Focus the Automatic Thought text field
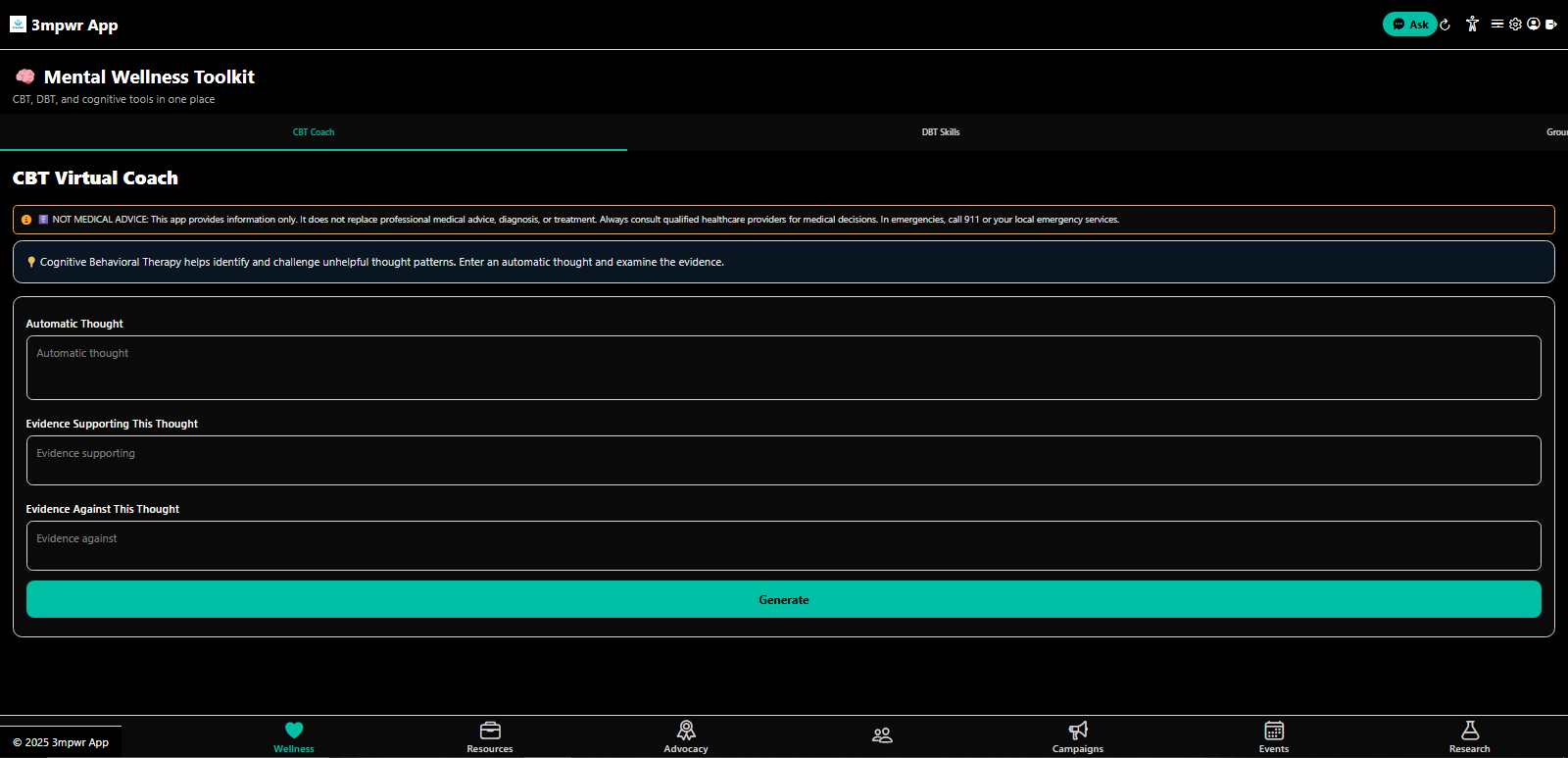Screen dimensions: 1568x758 [x=784, y=368]
